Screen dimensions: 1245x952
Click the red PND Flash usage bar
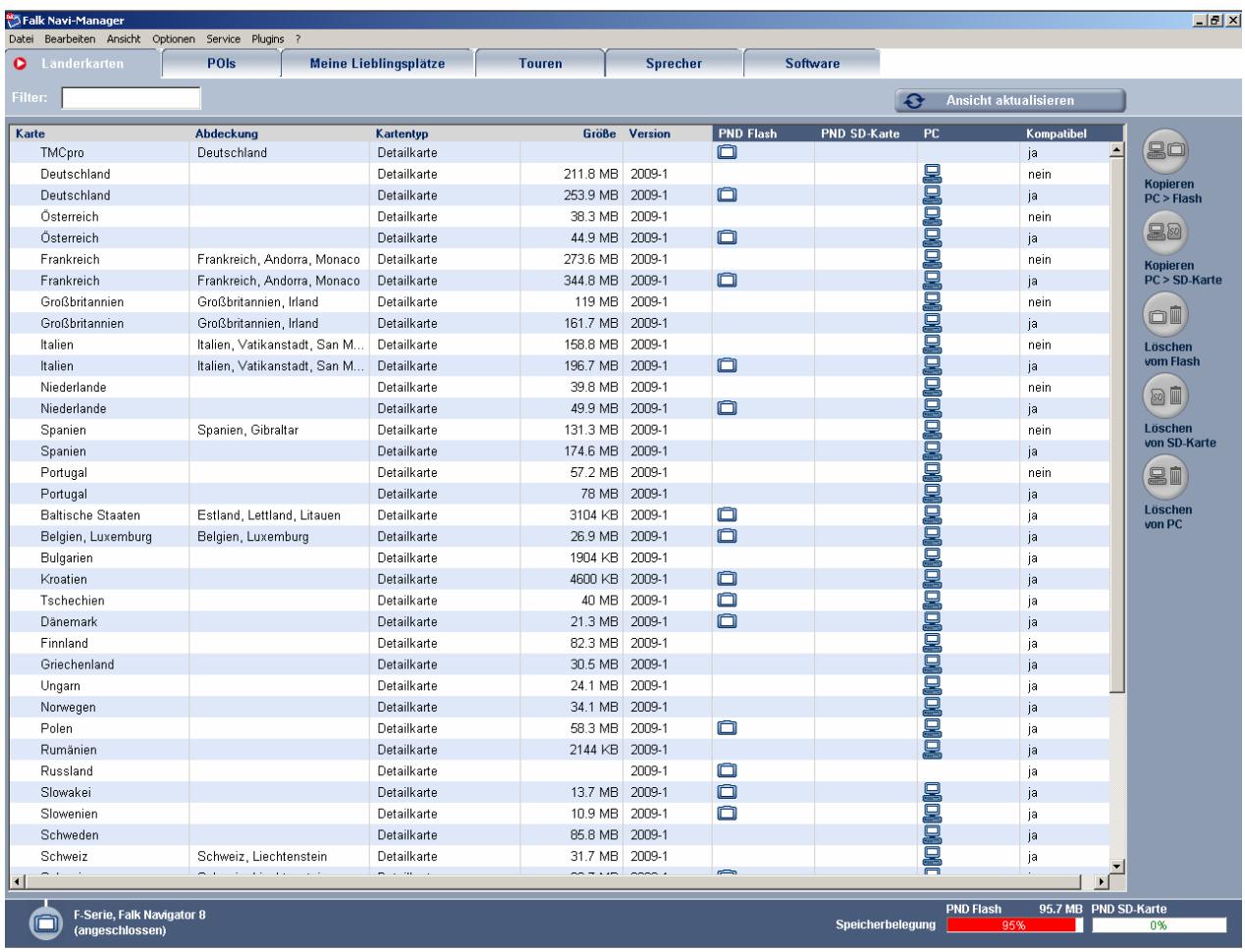click(x=1011, y=926)
